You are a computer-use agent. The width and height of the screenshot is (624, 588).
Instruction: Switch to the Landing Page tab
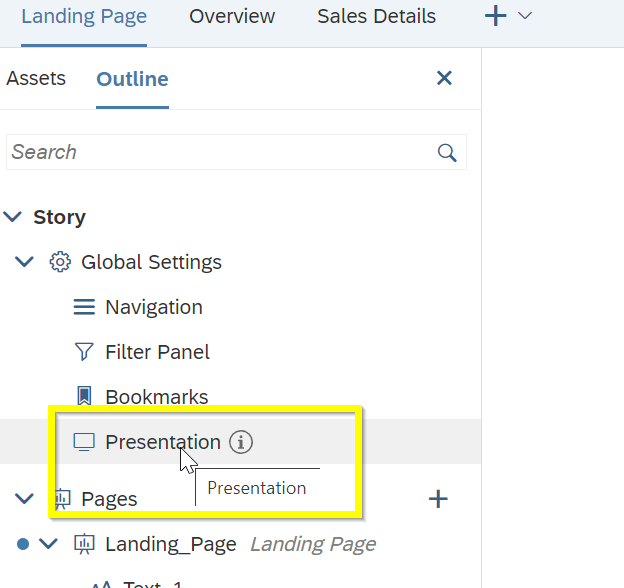tap(84, 17)
